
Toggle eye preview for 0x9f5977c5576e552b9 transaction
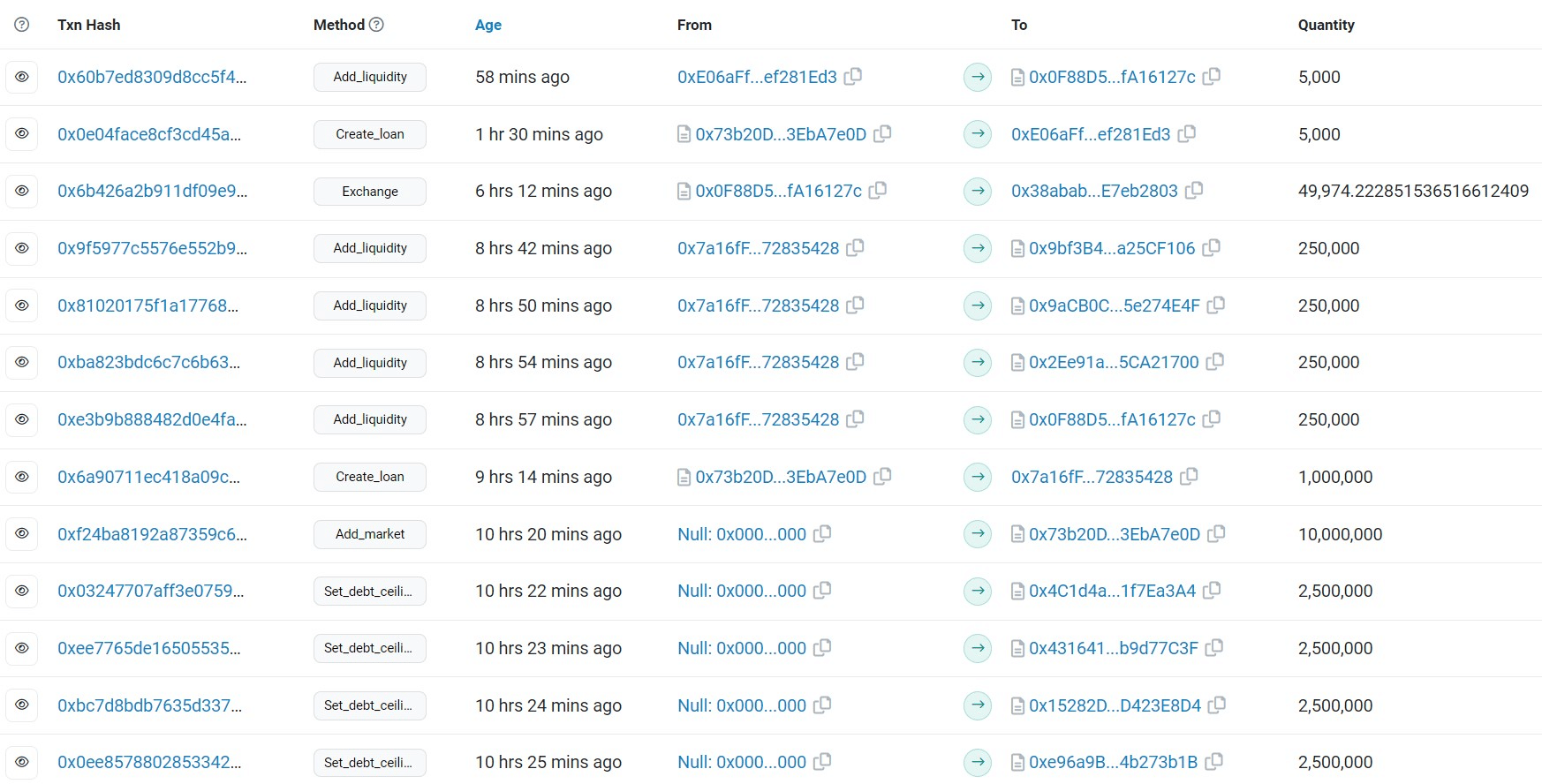pyautogui.click(x=22, y=248)
